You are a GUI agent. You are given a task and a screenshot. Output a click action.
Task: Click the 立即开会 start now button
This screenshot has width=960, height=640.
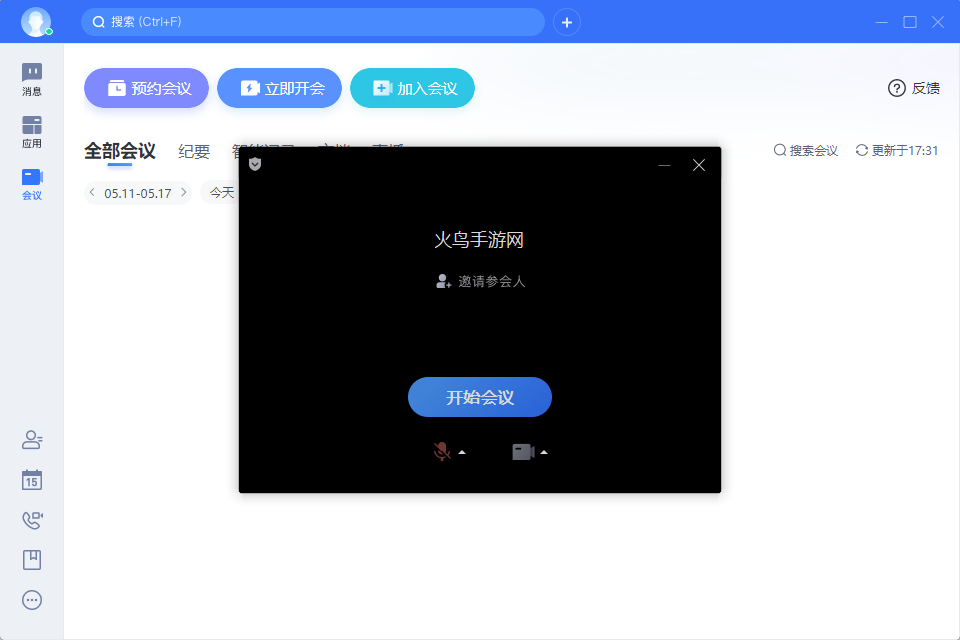[x=279, y=88]
